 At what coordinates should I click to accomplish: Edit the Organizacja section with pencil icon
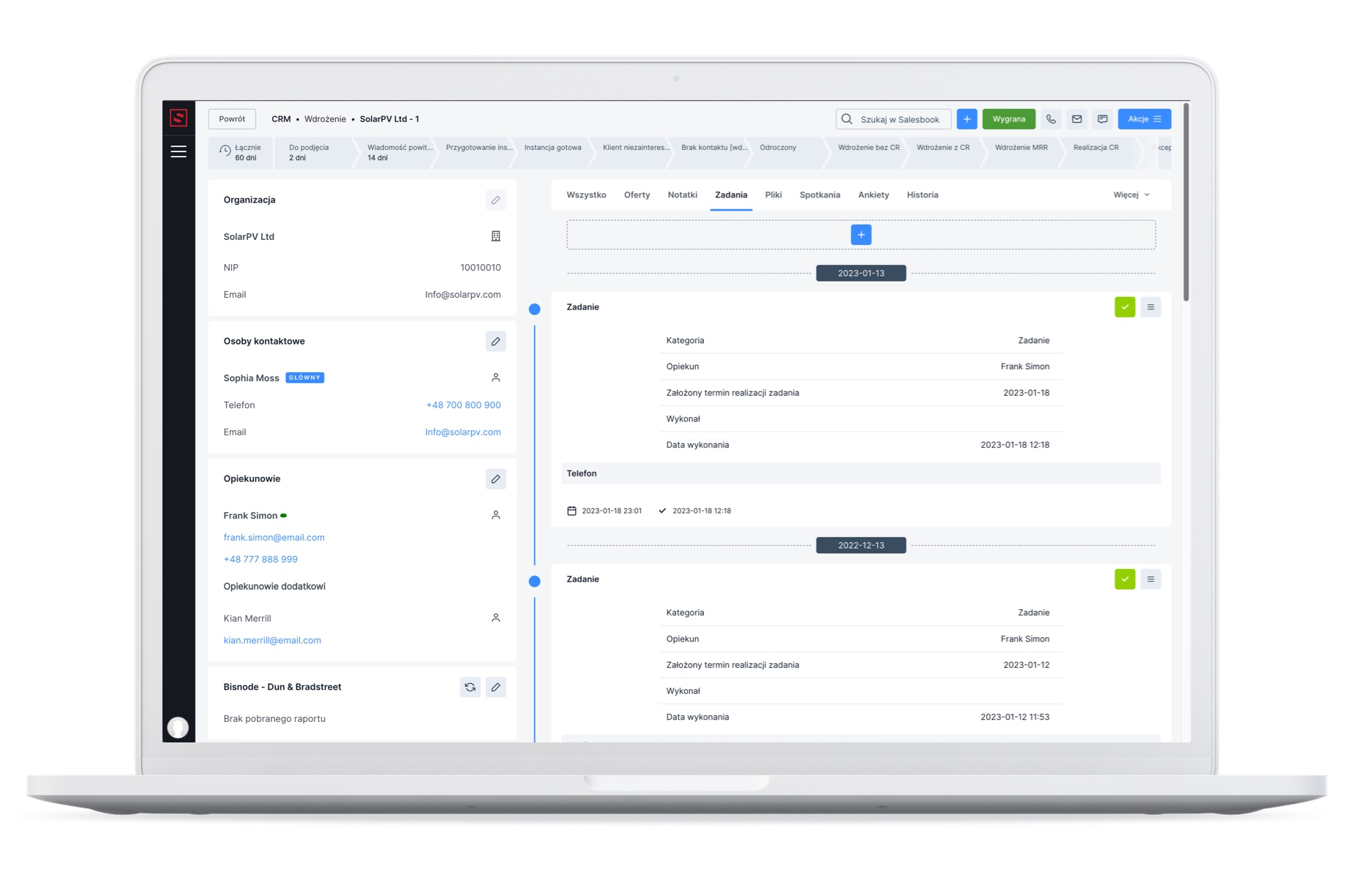495,200
